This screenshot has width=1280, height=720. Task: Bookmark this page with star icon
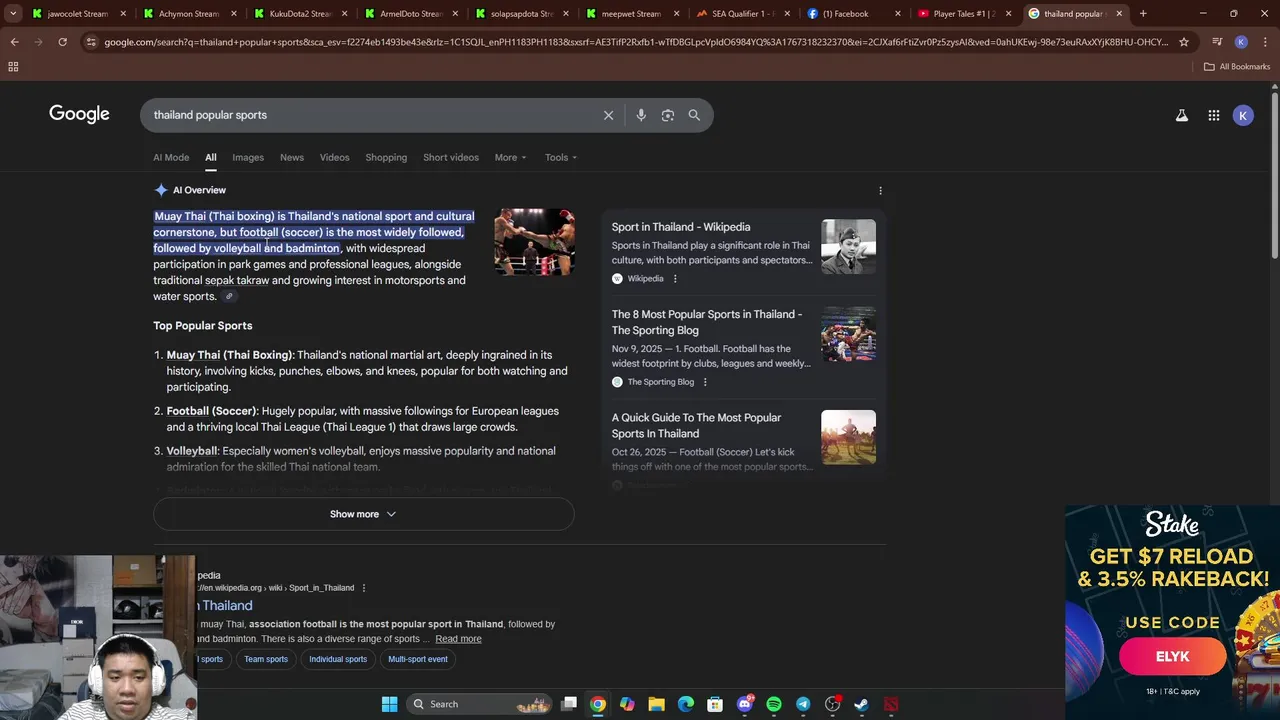point(1184,42)
